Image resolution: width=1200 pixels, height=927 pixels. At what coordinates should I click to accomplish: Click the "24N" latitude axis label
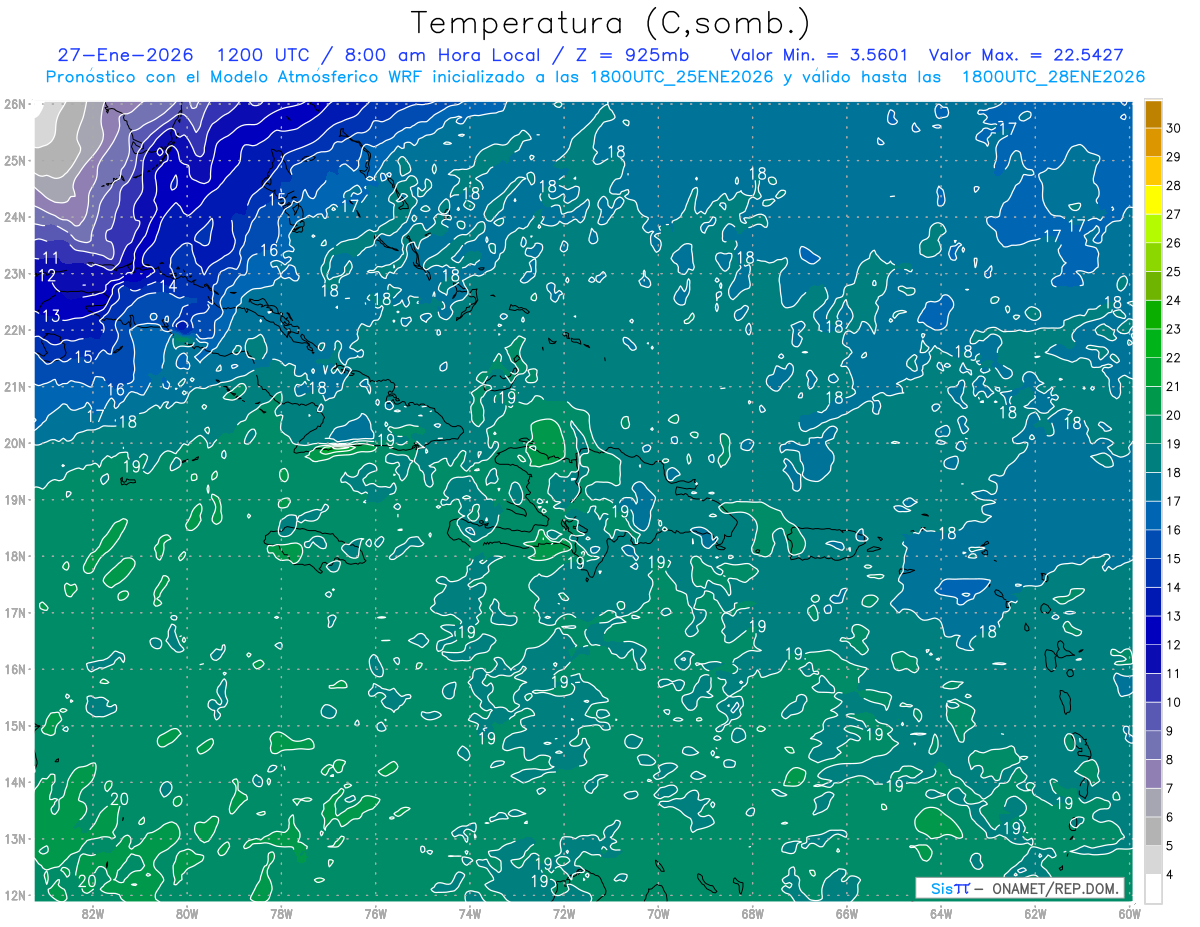coord(14,217)
